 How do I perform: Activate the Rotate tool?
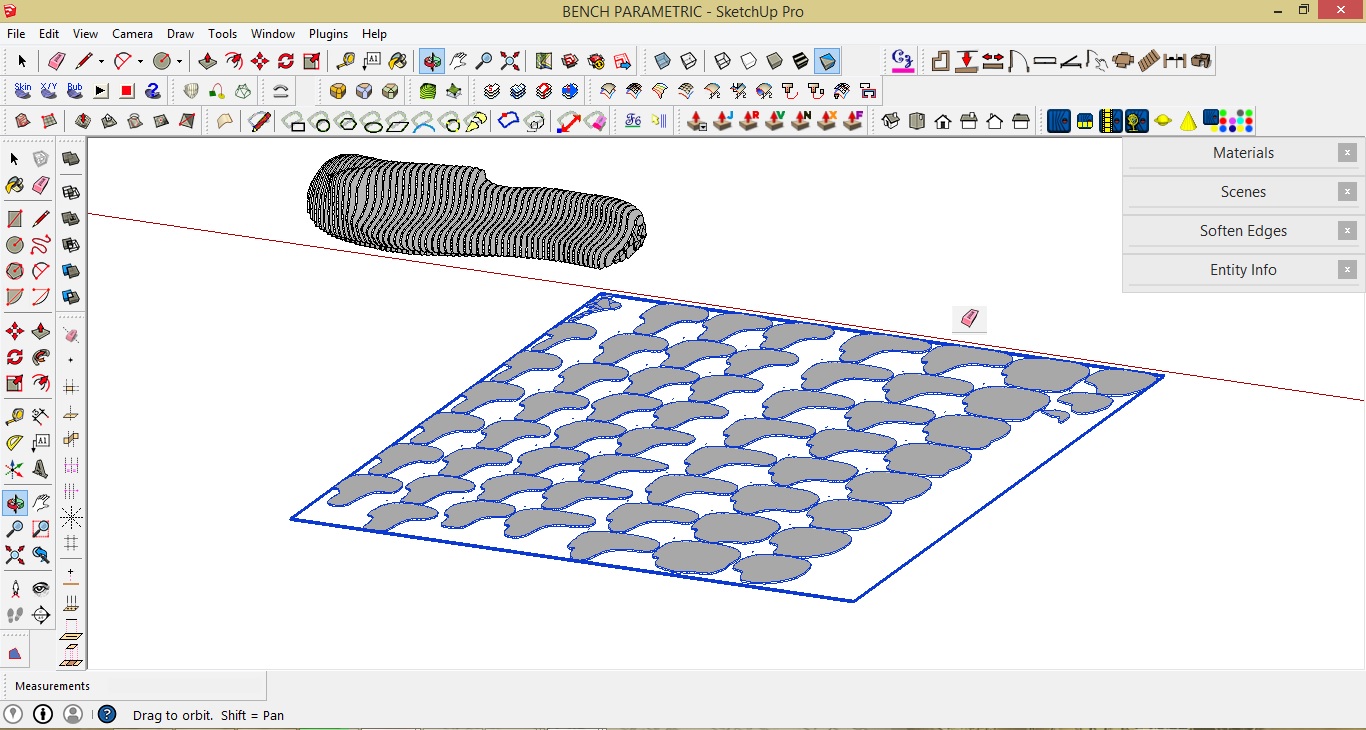285,60
